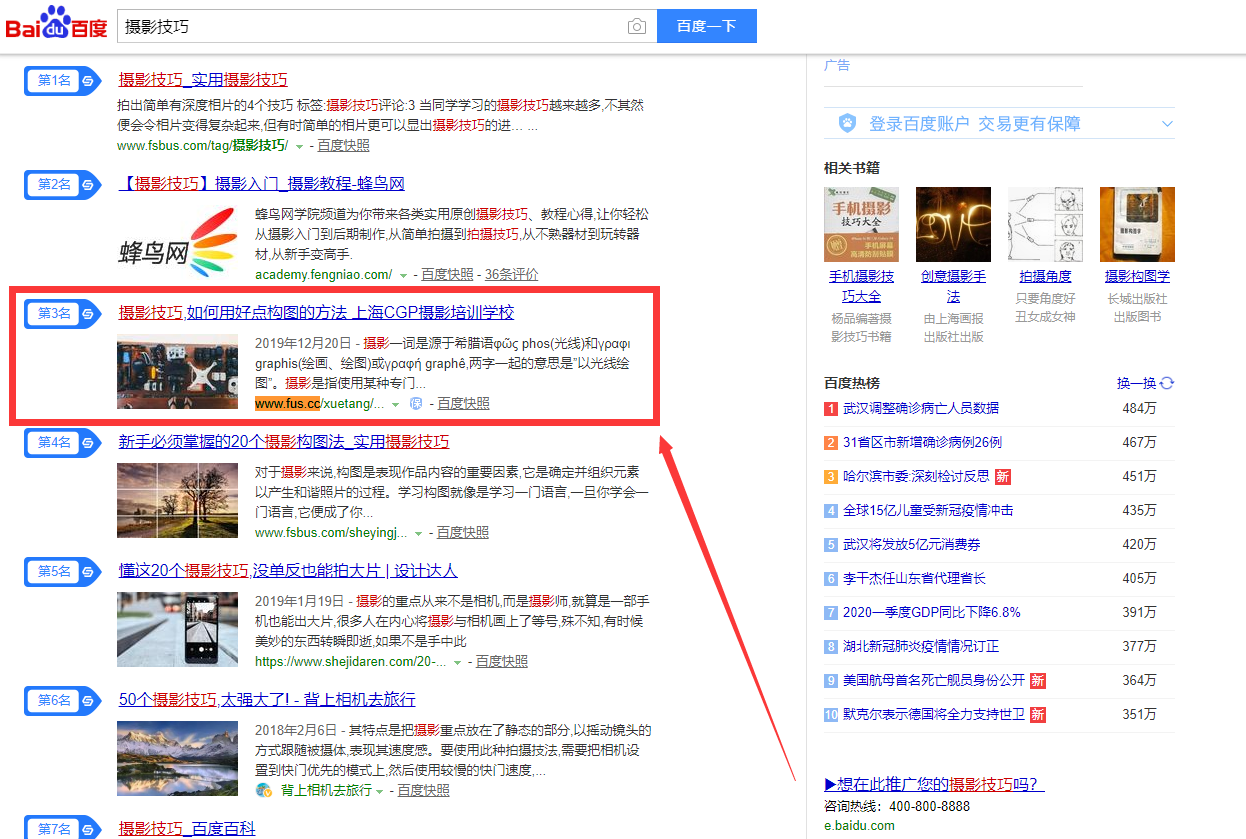
Task: Click the drone thumbnail in the CGP result
Action: tap(178, 372)
